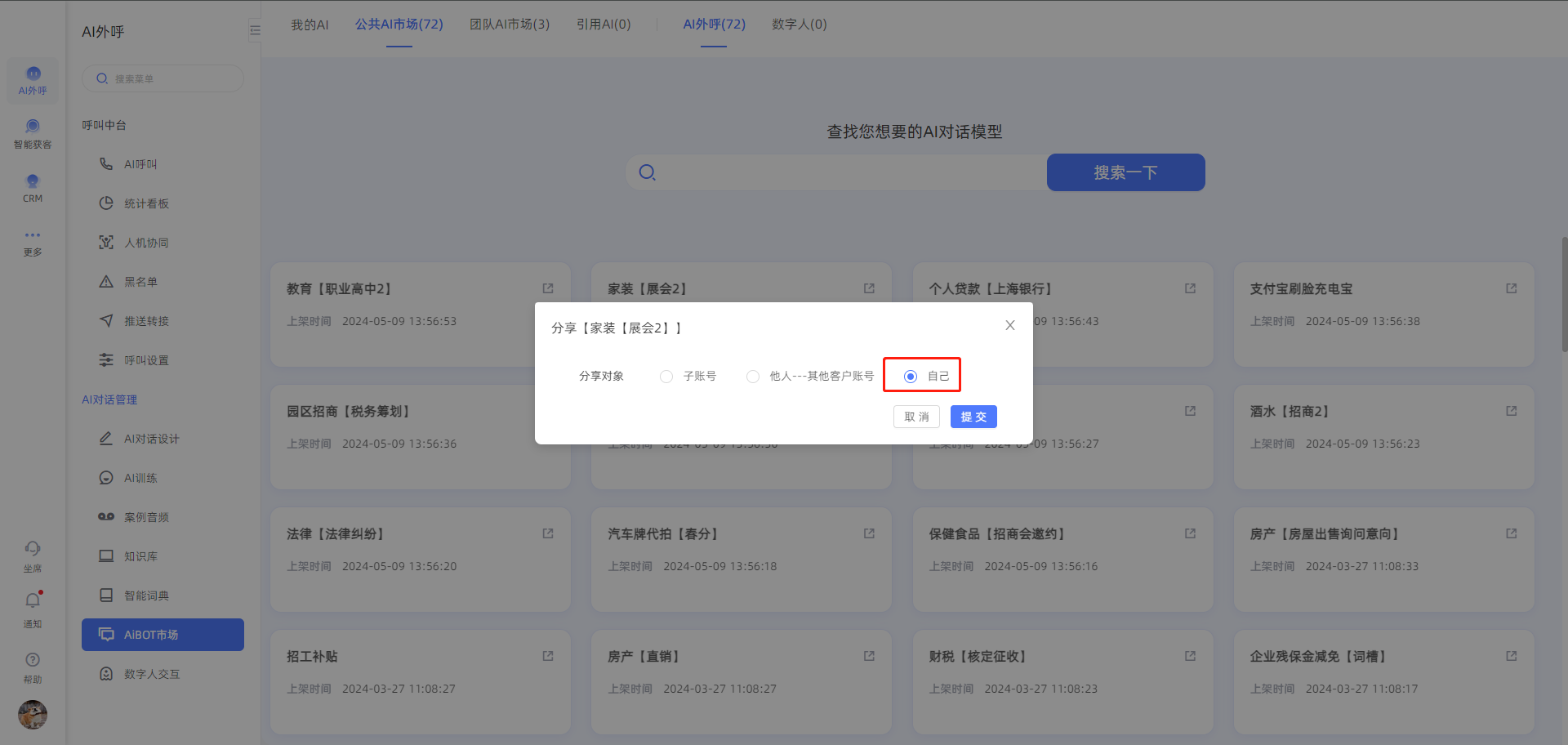The width and height of the screenshot is (1568, 745).
Task: Close the share dialog with X
Action: (x=1010, y=325)
